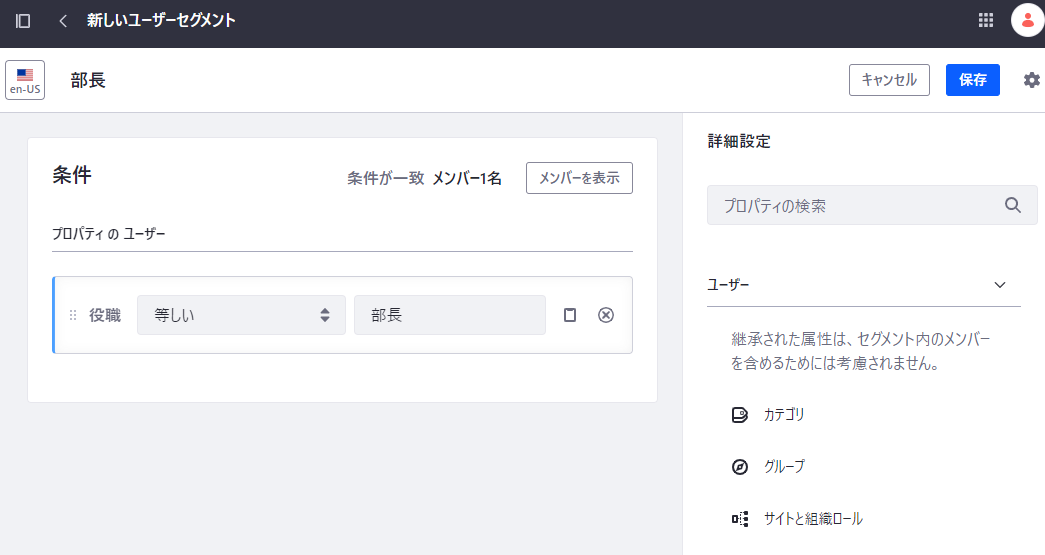Viewport: 1045px width, 555px height.
Task: Duplicate the 役職 condition row
Action: click(x=570, y=315)
